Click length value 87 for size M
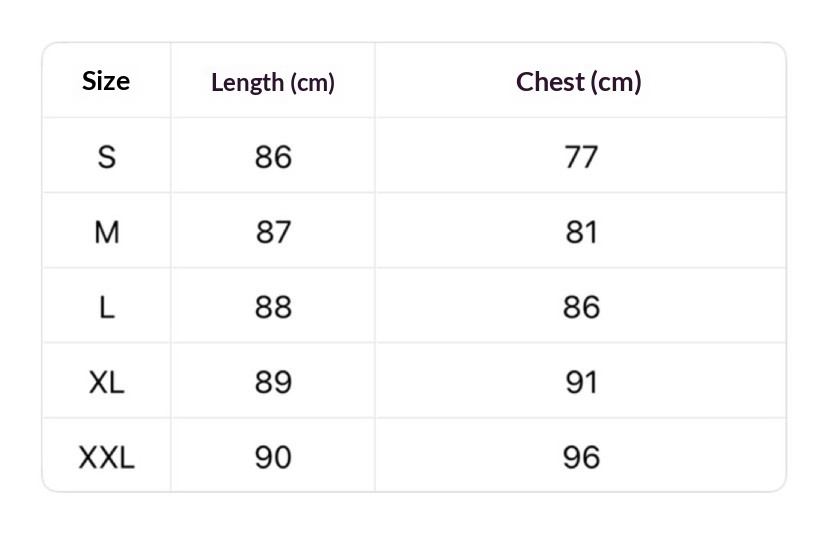Image resolution: width=828 pixels, height=534 pixels. pyautogui.click(x=273, y=232)
